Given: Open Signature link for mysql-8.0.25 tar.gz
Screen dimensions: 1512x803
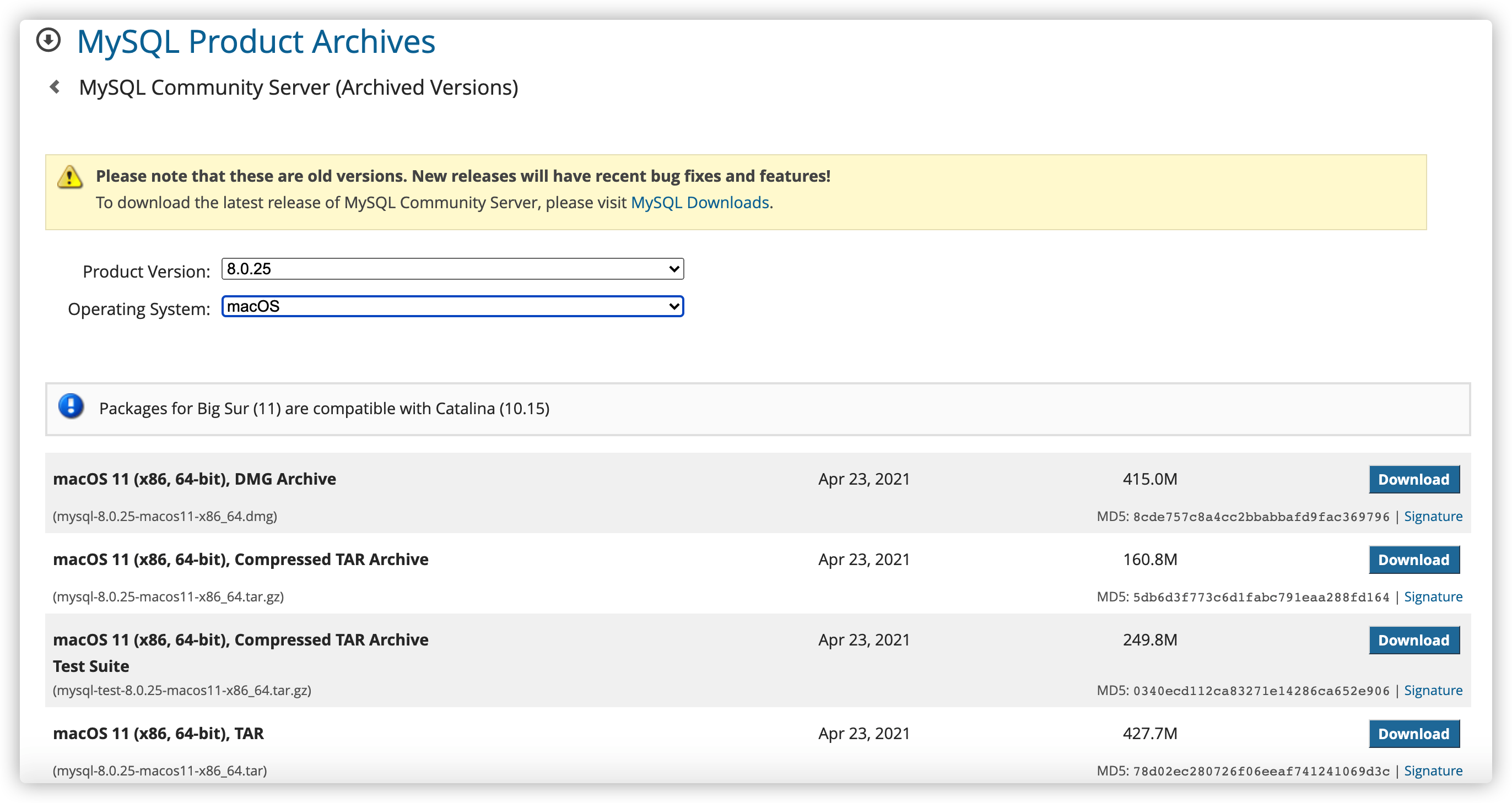Looking at the screenshot, I should click(1433, 597).
